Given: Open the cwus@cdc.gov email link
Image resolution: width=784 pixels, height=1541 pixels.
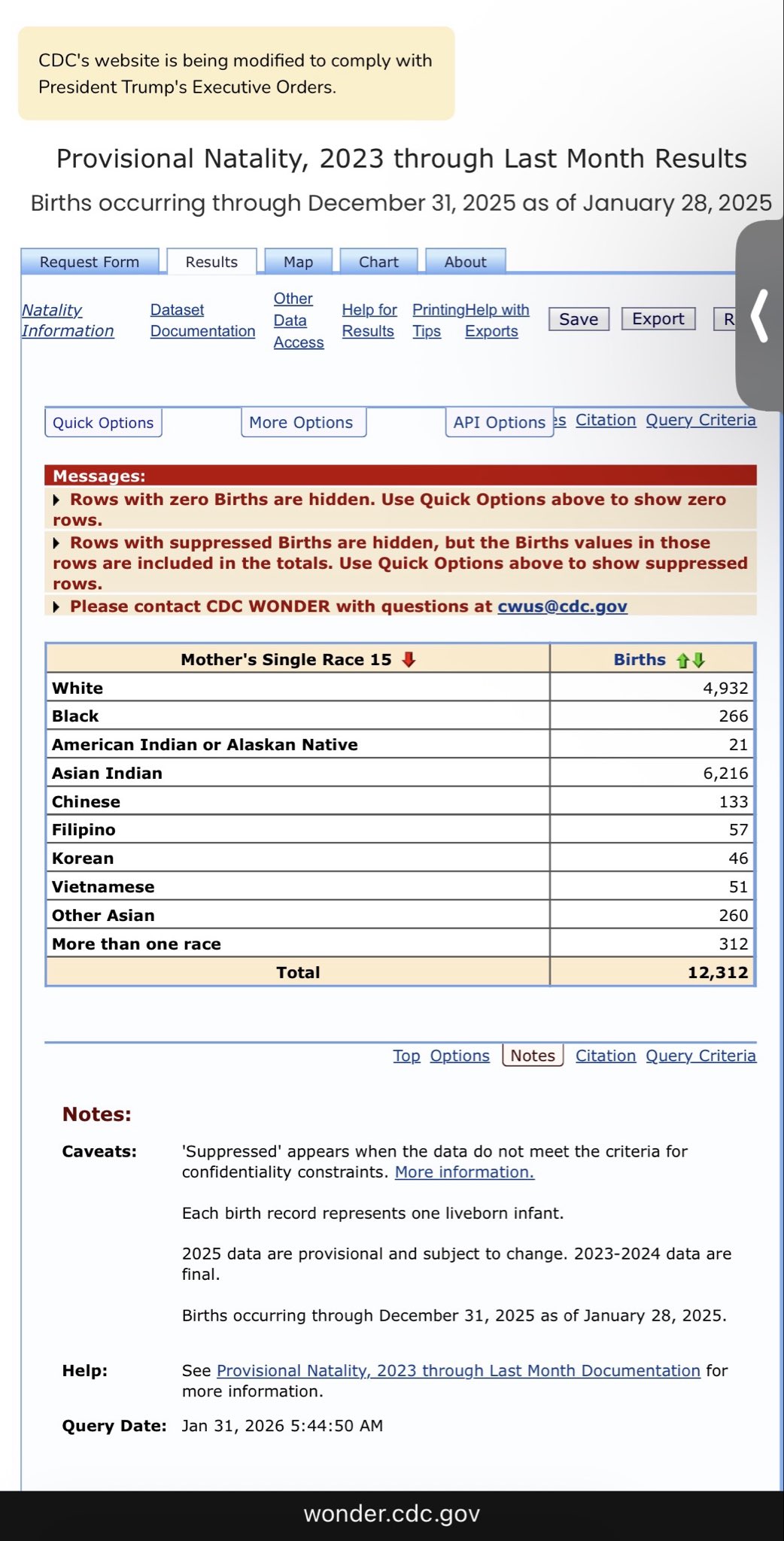Looking at the screenshot, I should click(x=562, y=606).
